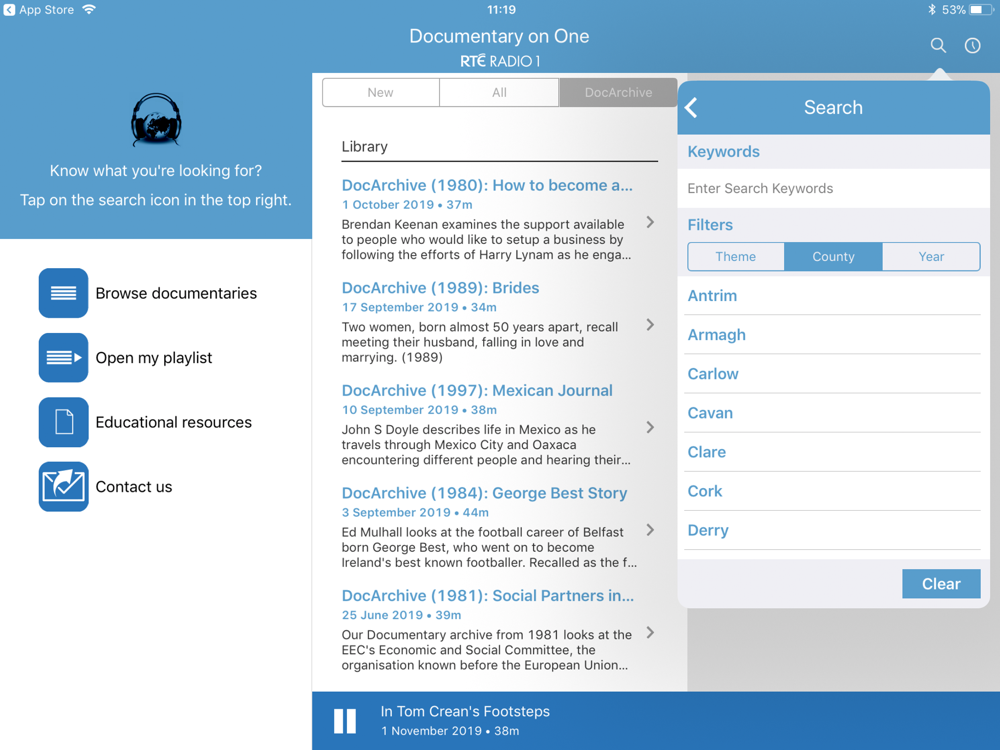Pause In Tom Crean's Footsteps playback

(x=345, y=721)
